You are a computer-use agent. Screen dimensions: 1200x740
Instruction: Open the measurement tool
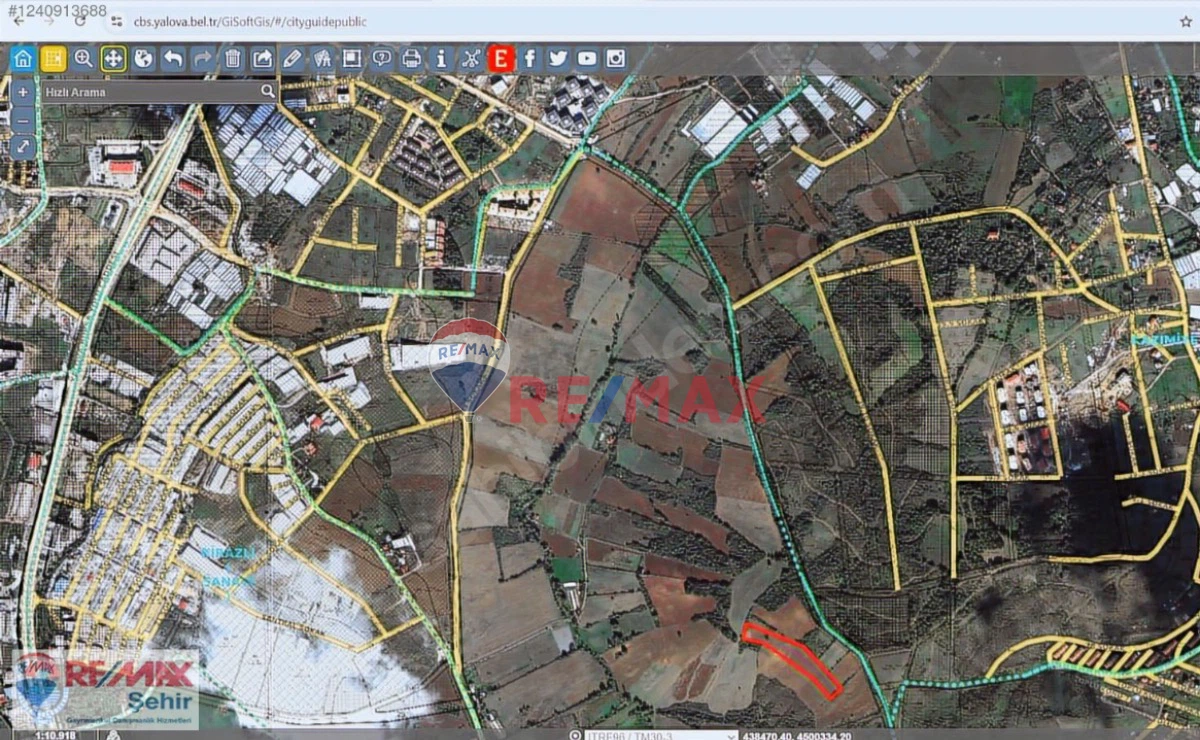pos(322,59)
